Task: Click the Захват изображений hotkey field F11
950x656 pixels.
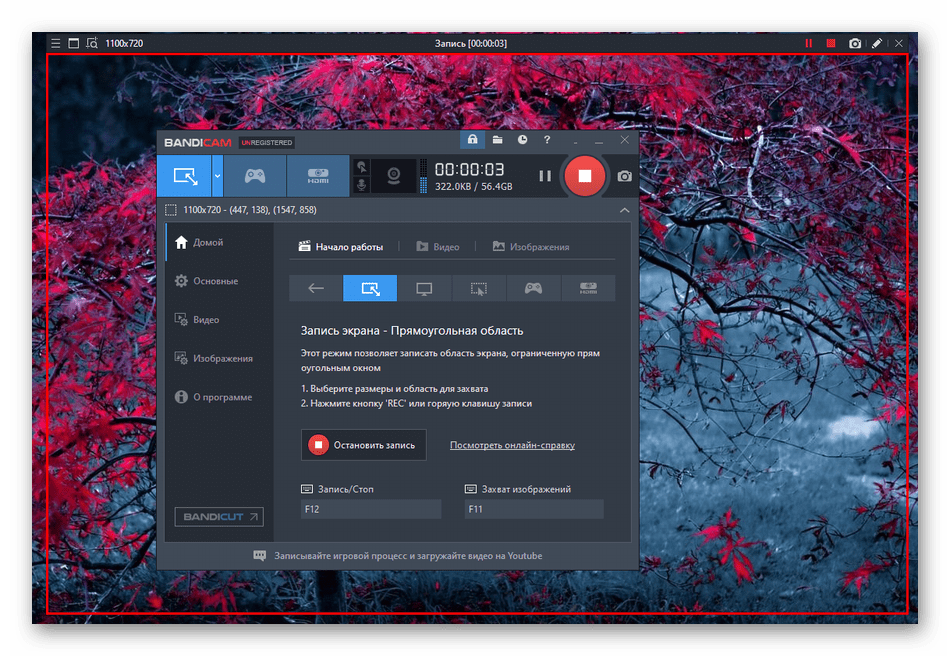Action: [534, 509]
